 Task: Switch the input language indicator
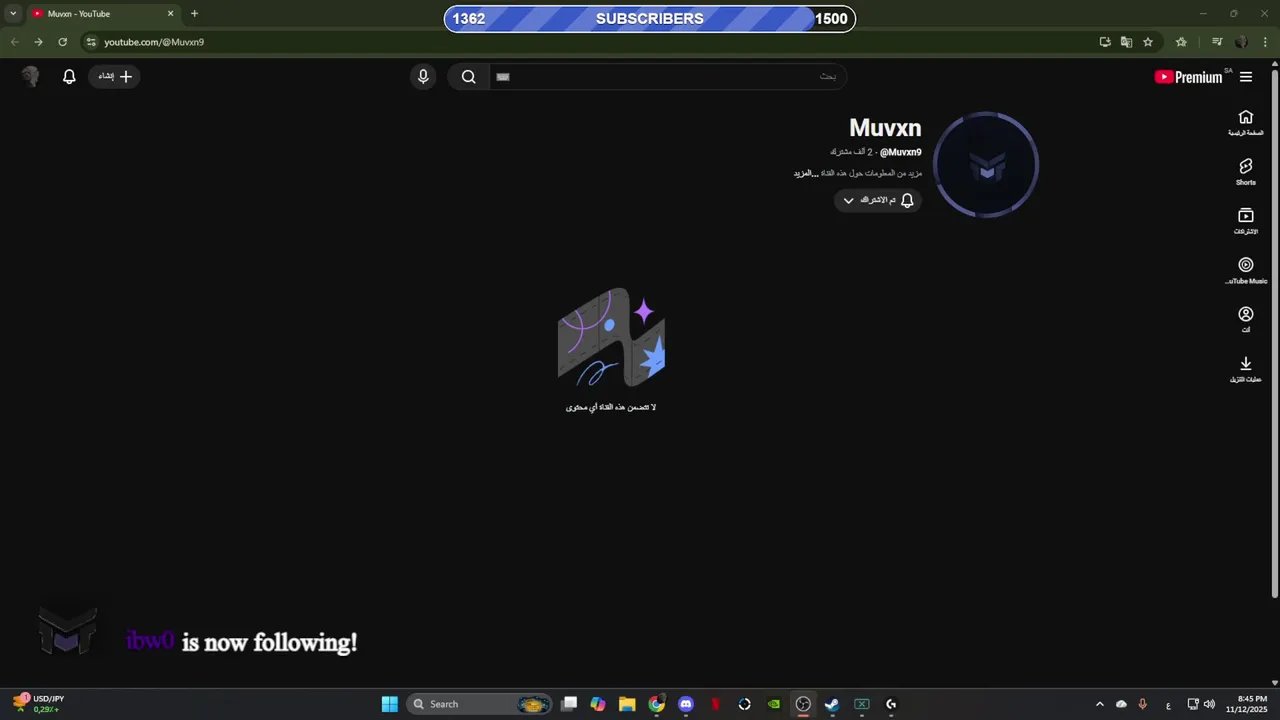pos(1168,704)
